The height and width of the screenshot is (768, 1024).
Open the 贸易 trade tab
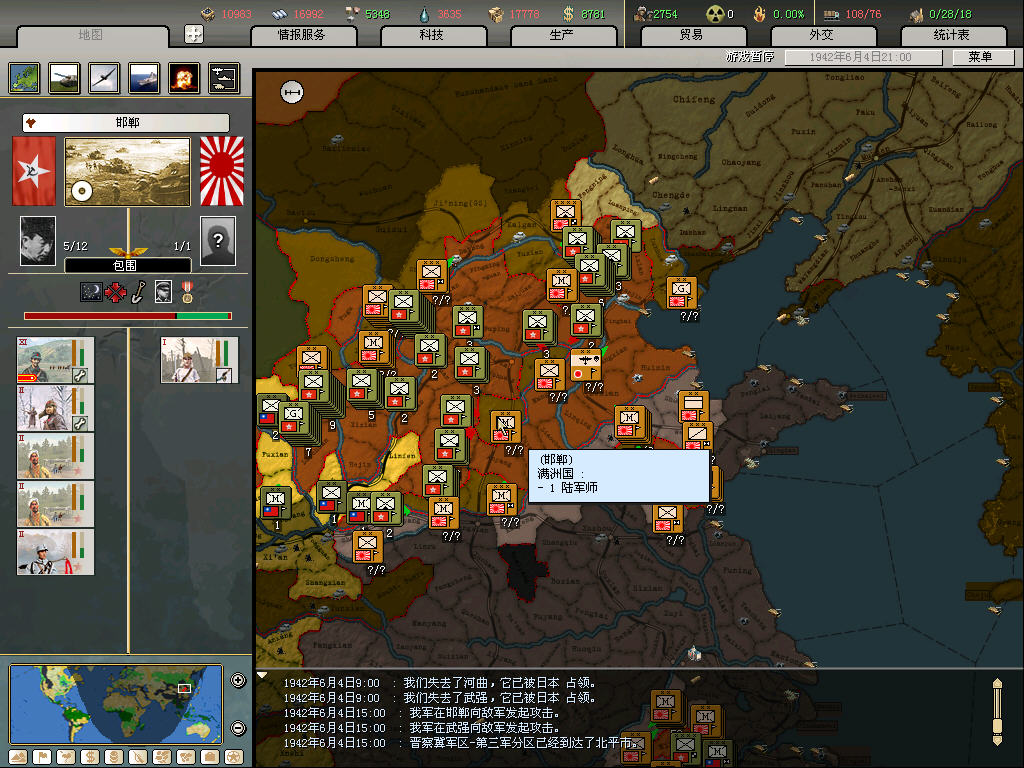coord(692,35)
